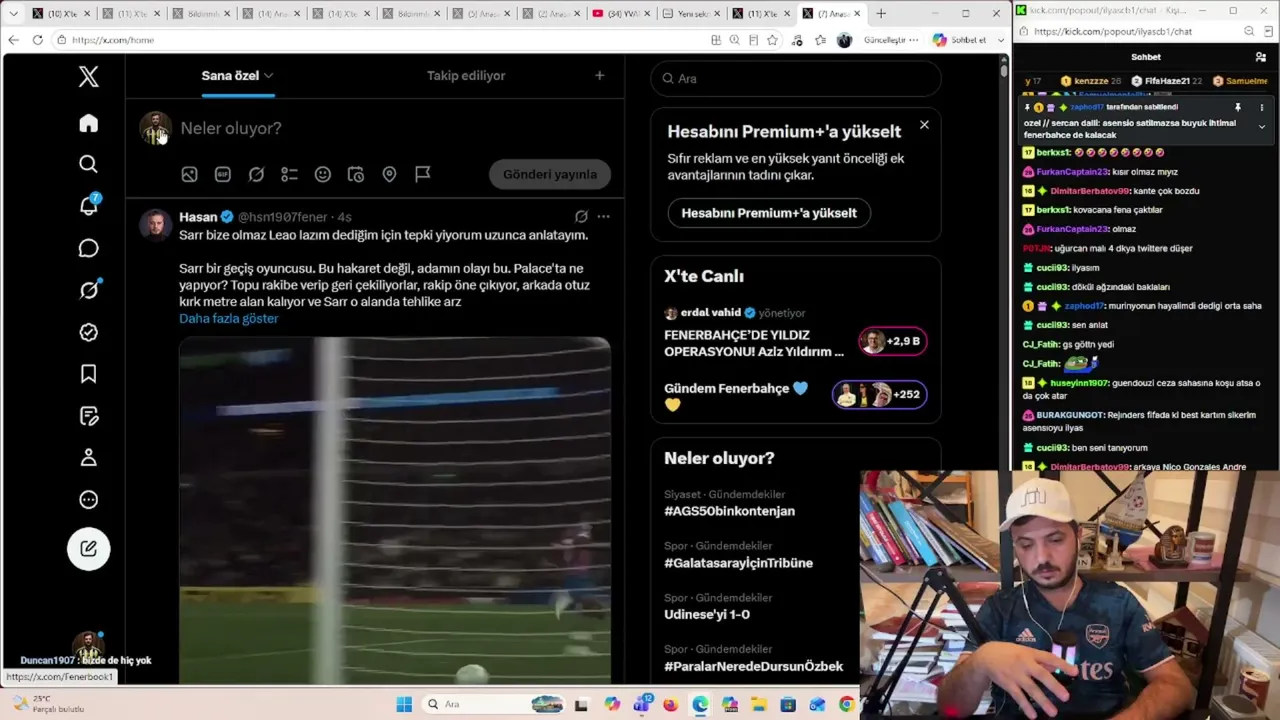Open Hasan's profile name link

pyautogui.click(x=198, y=217)
